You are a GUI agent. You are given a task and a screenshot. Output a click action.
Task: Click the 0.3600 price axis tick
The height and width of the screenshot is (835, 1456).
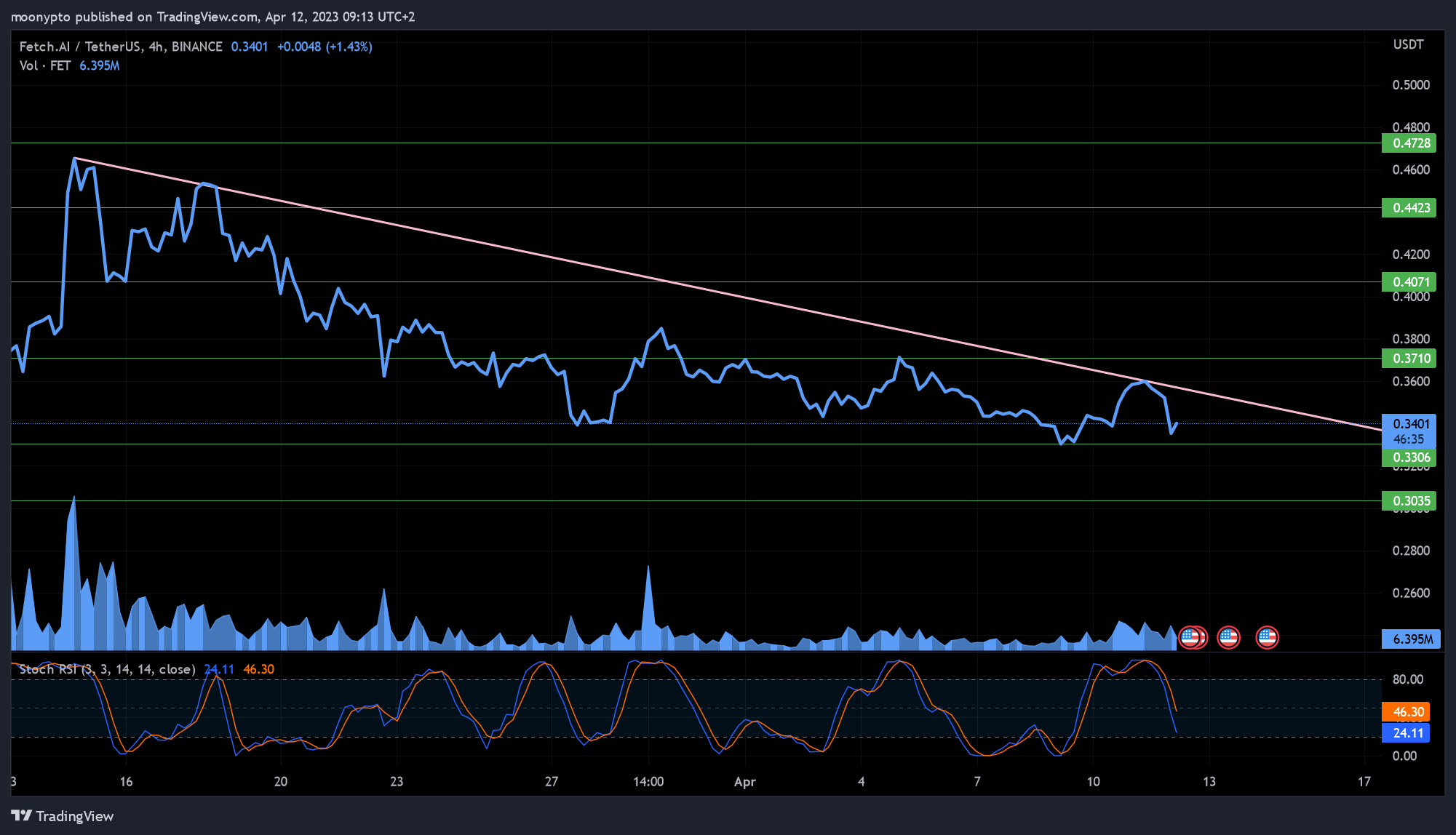(1411, 382)
